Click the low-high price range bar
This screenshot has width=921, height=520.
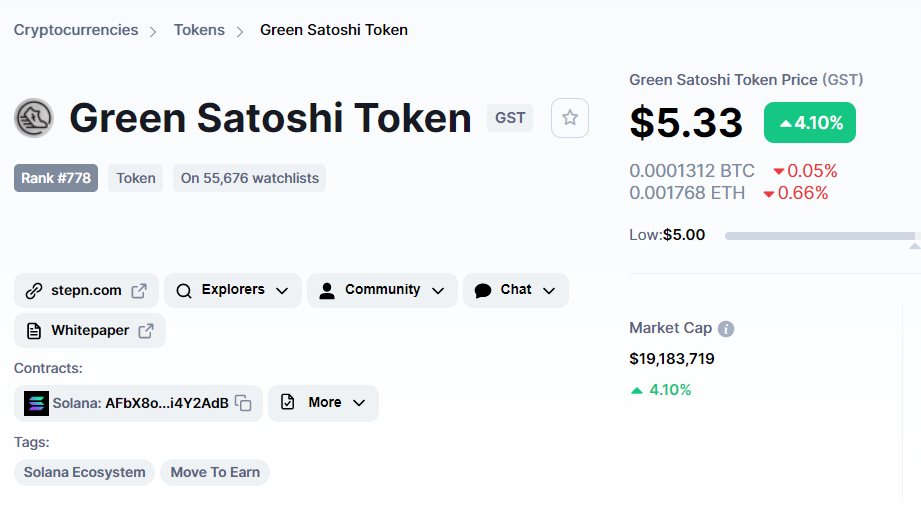tap(818, 236)
